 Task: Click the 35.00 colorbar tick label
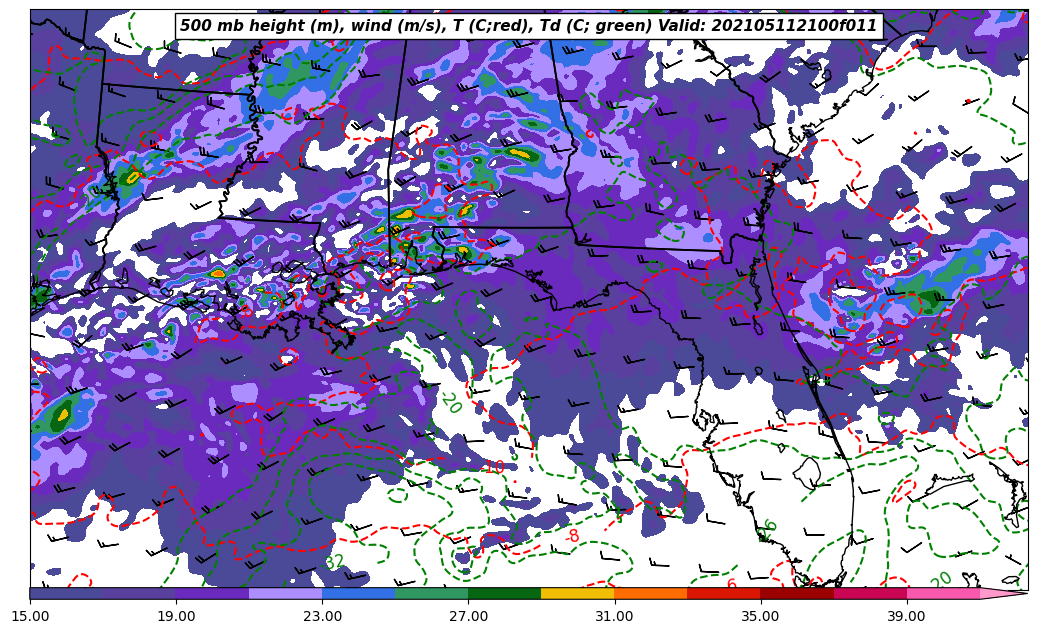tap(761, 616)
